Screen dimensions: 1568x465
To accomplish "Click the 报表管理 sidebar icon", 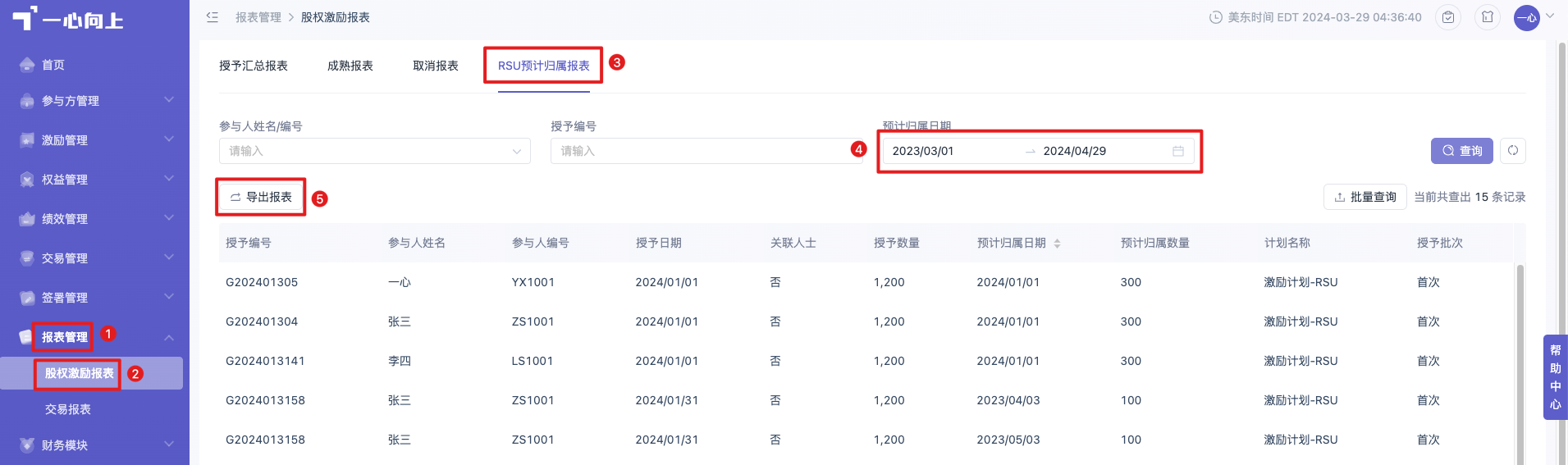I will pyautogui.click(x=26, y=337).
